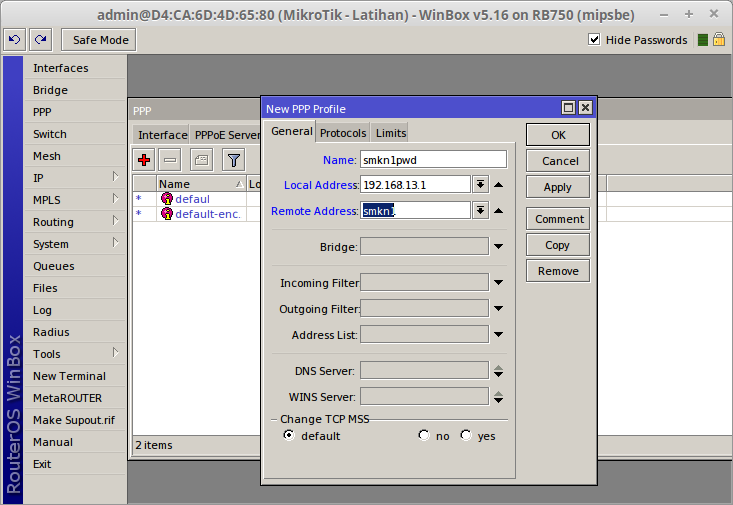Click the Remove button
This screenshot has width=733, height=505.
pos(558,271)
